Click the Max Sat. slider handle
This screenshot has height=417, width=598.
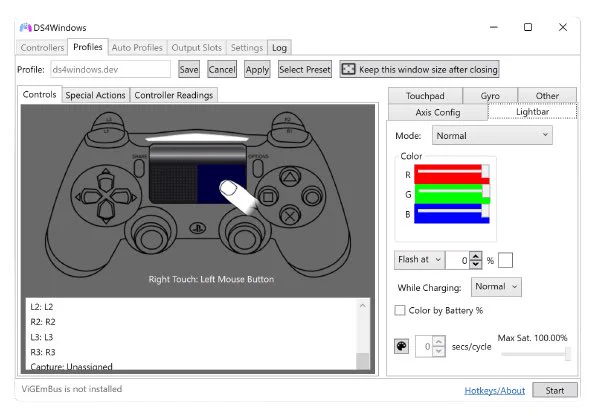568,354
